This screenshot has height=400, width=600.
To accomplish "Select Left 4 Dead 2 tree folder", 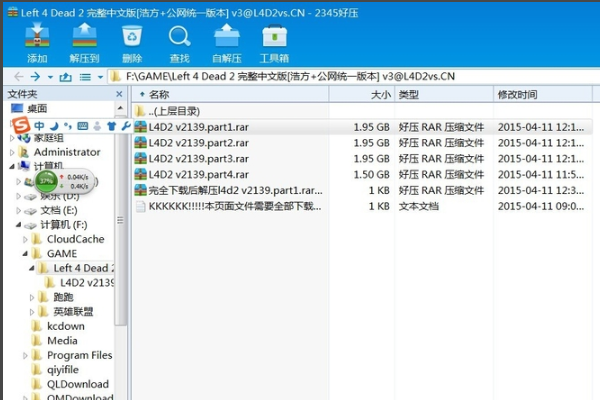I will (83, 268).
